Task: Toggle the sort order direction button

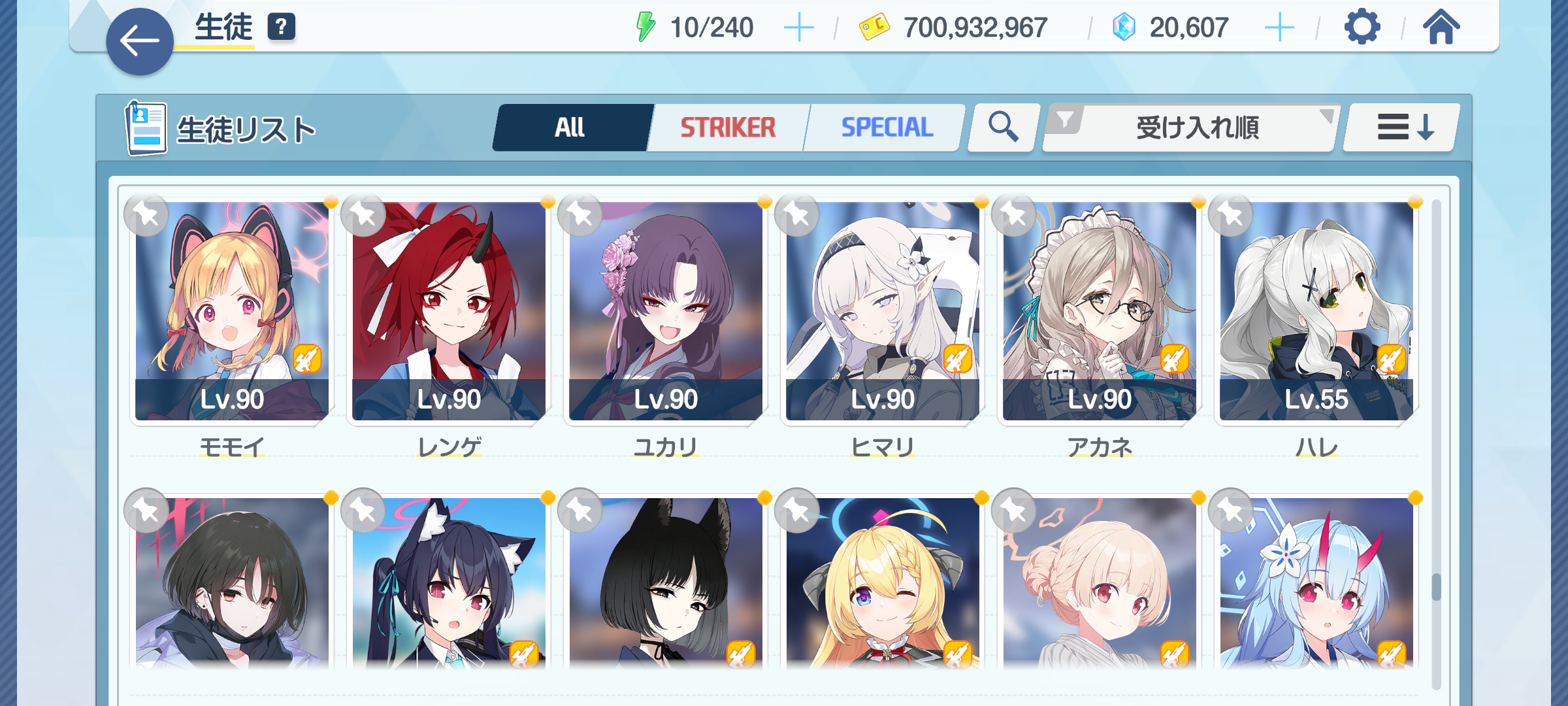Action: (1402, 127)
